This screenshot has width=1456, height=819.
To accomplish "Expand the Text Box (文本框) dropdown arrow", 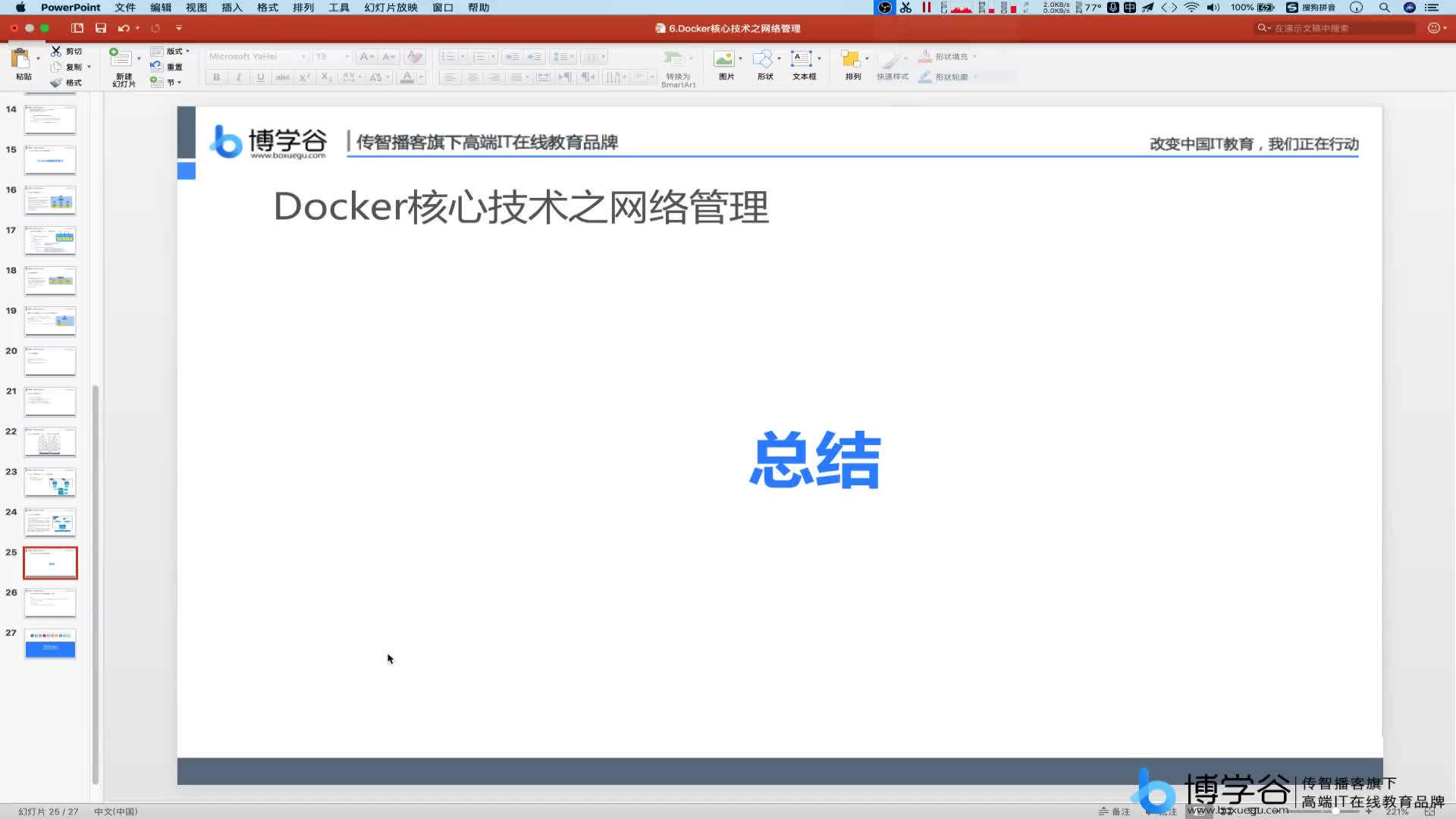I will point(819,58).
